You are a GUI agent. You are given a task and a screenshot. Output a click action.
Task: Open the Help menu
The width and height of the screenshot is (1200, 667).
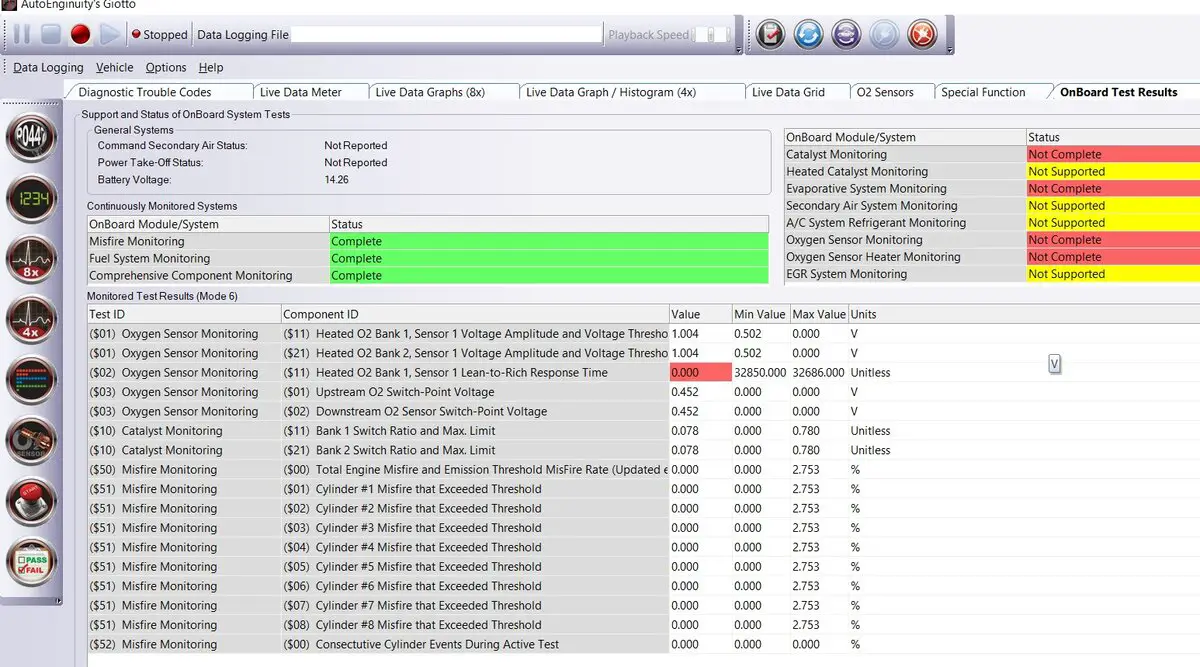click(211, 68)
